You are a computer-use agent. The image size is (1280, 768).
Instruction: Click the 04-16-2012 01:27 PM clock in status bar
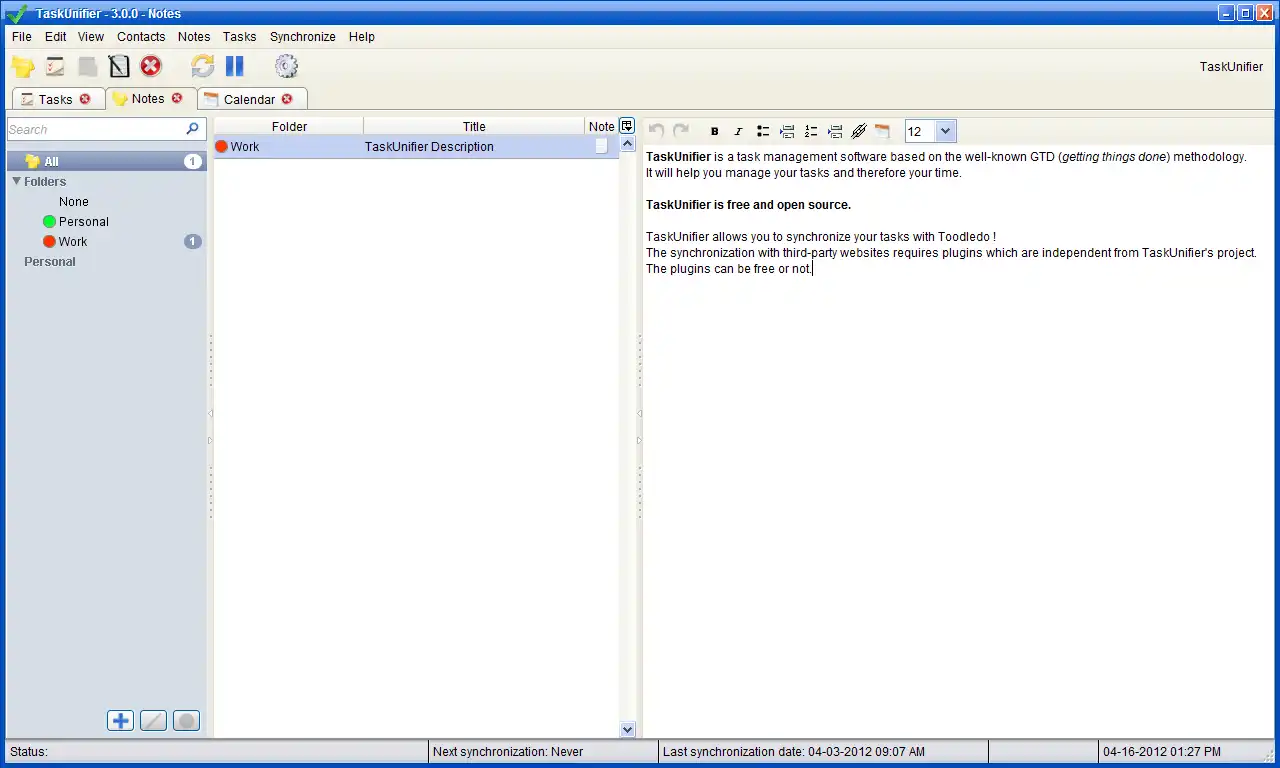tap(1162, 752)
